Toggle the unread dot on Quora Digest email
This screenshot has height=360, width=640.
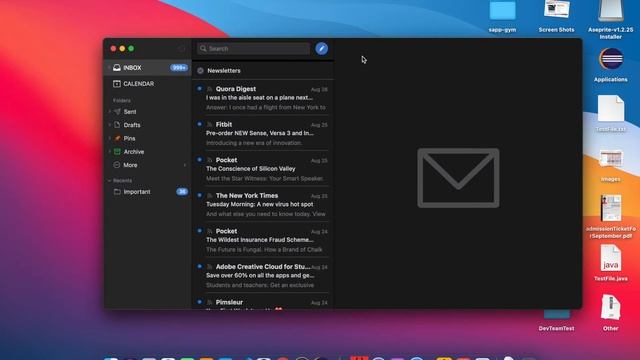(x=200, y=88)
